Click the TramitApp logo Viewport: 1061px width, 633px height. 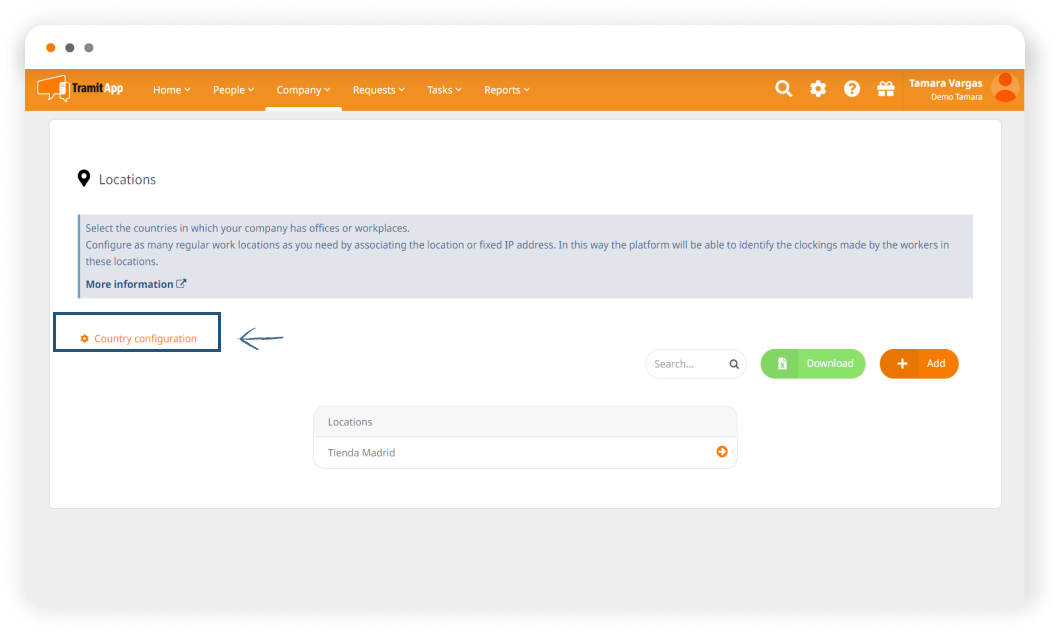(x=80, y=88)
